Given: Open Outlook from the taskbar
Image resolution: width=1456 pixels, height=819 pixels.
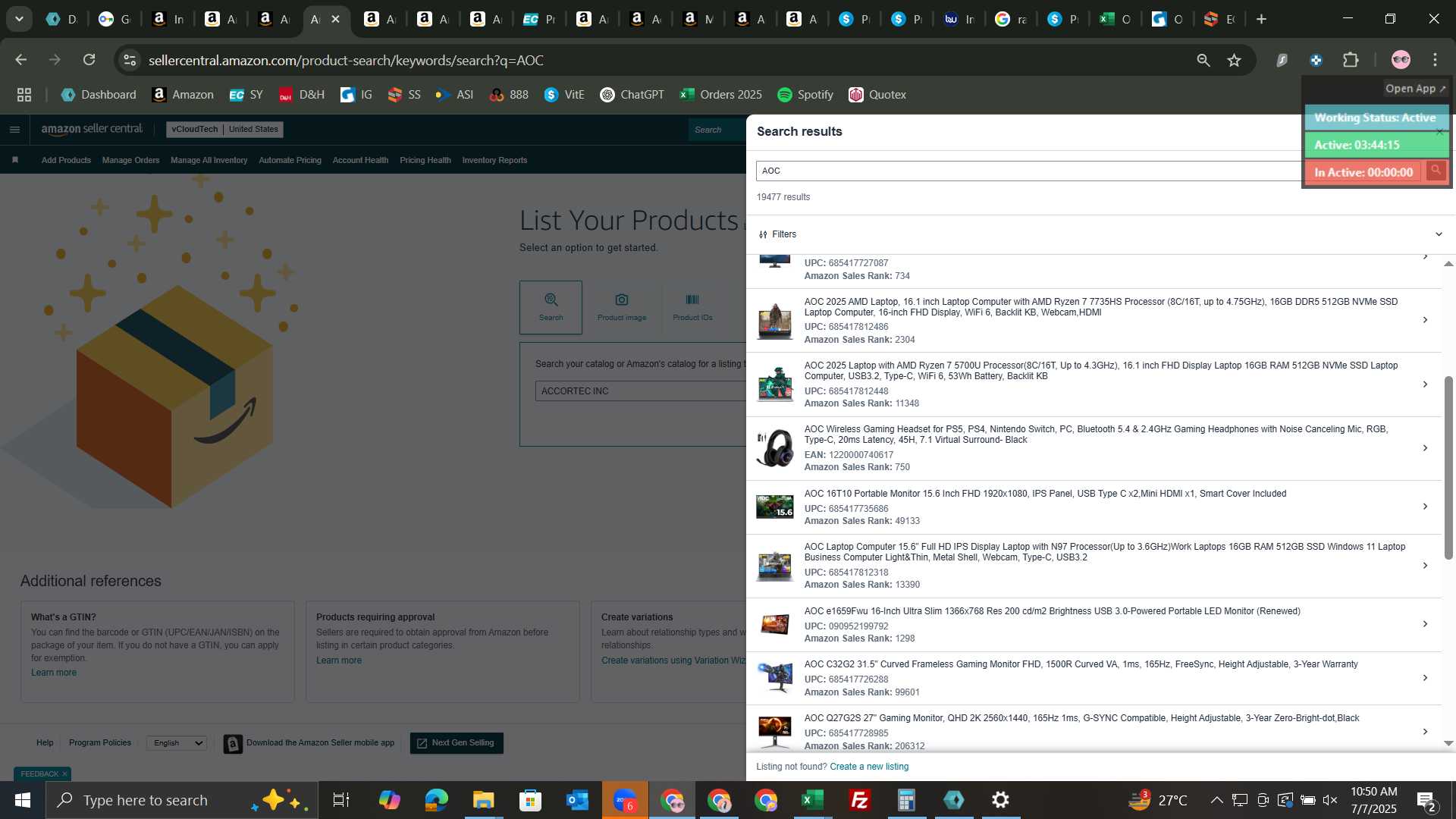Looking at the screenshot, I should click(577, 800).
